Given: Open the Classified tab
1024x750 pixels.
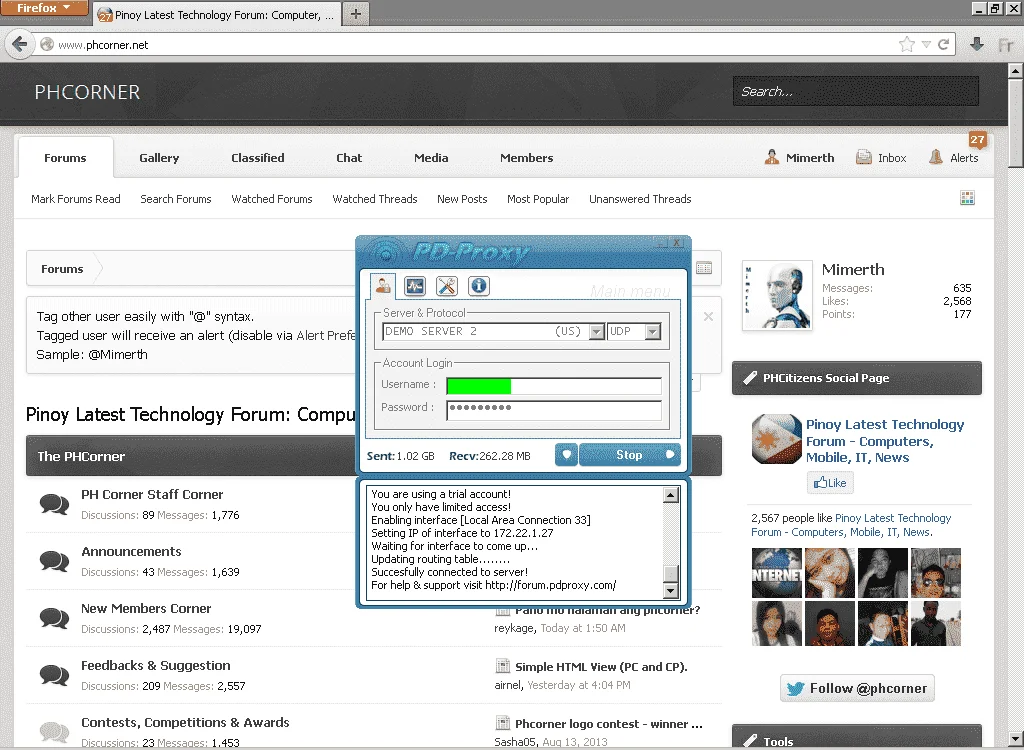Looking at the screenshot, I should (x=257, y=157).
